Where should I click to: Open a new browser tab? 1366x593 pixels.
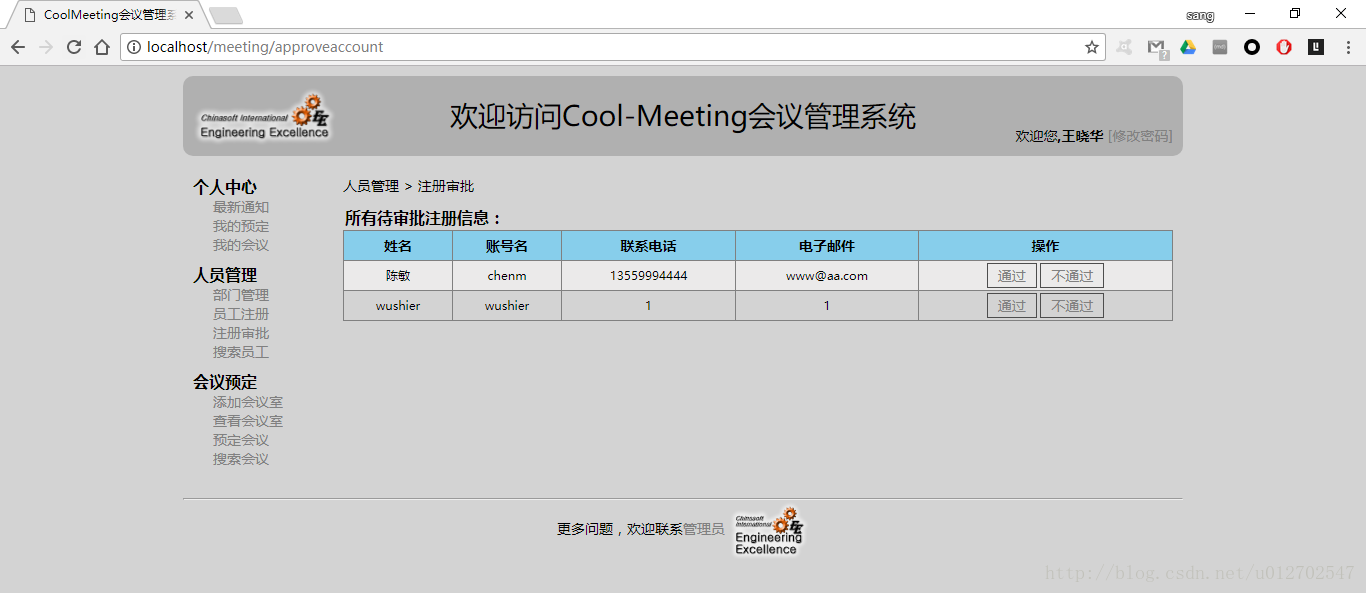point(226,16)
